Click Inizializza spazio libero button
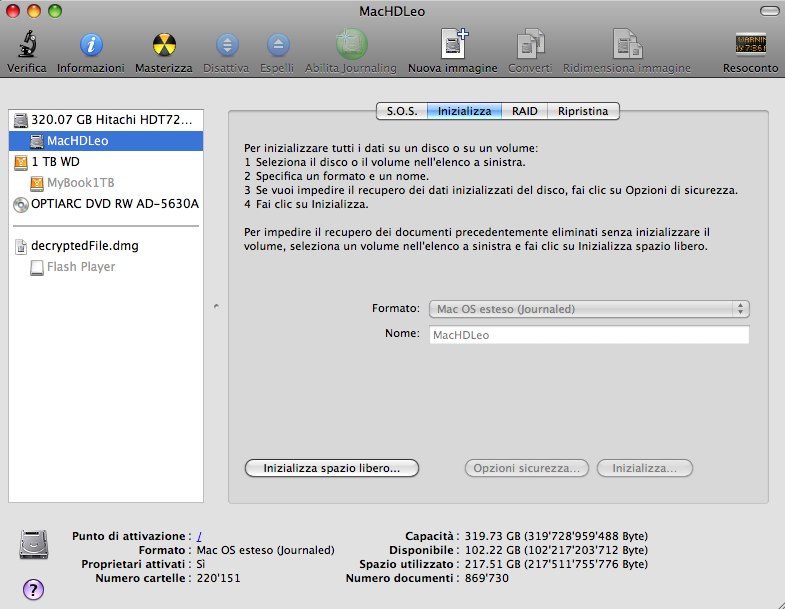 pos(331,468)
